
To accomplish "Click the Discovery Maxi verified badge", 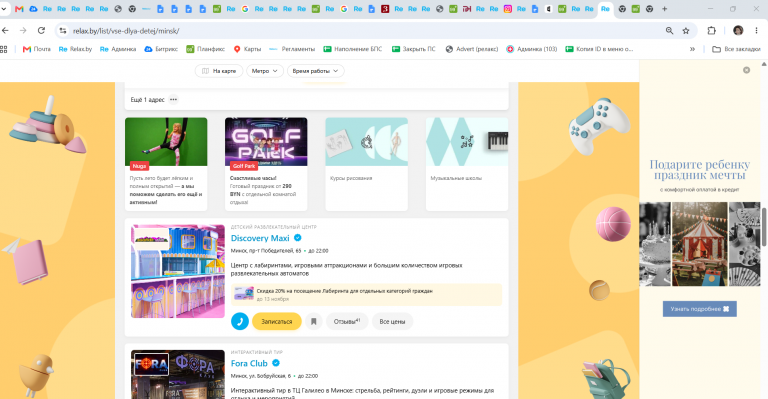I will point(297,238).
